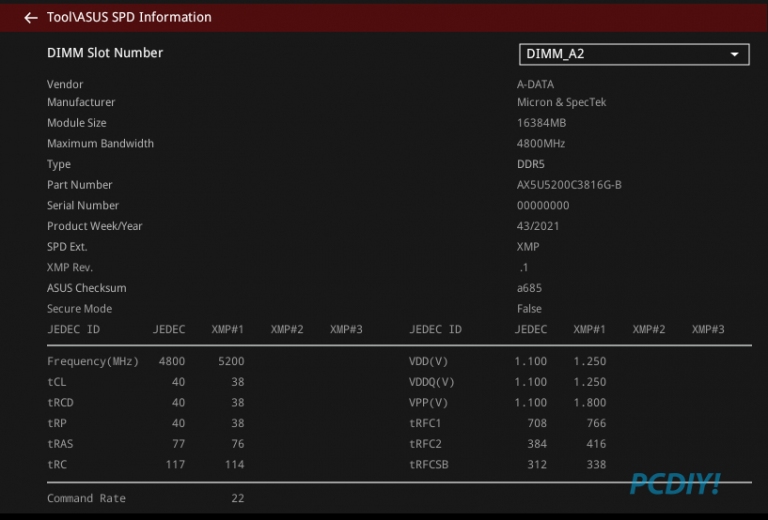The width and height of the screenshot is (768, 520).
Task: Select the DIMM Slot Number label
Action: pos(105,53)
